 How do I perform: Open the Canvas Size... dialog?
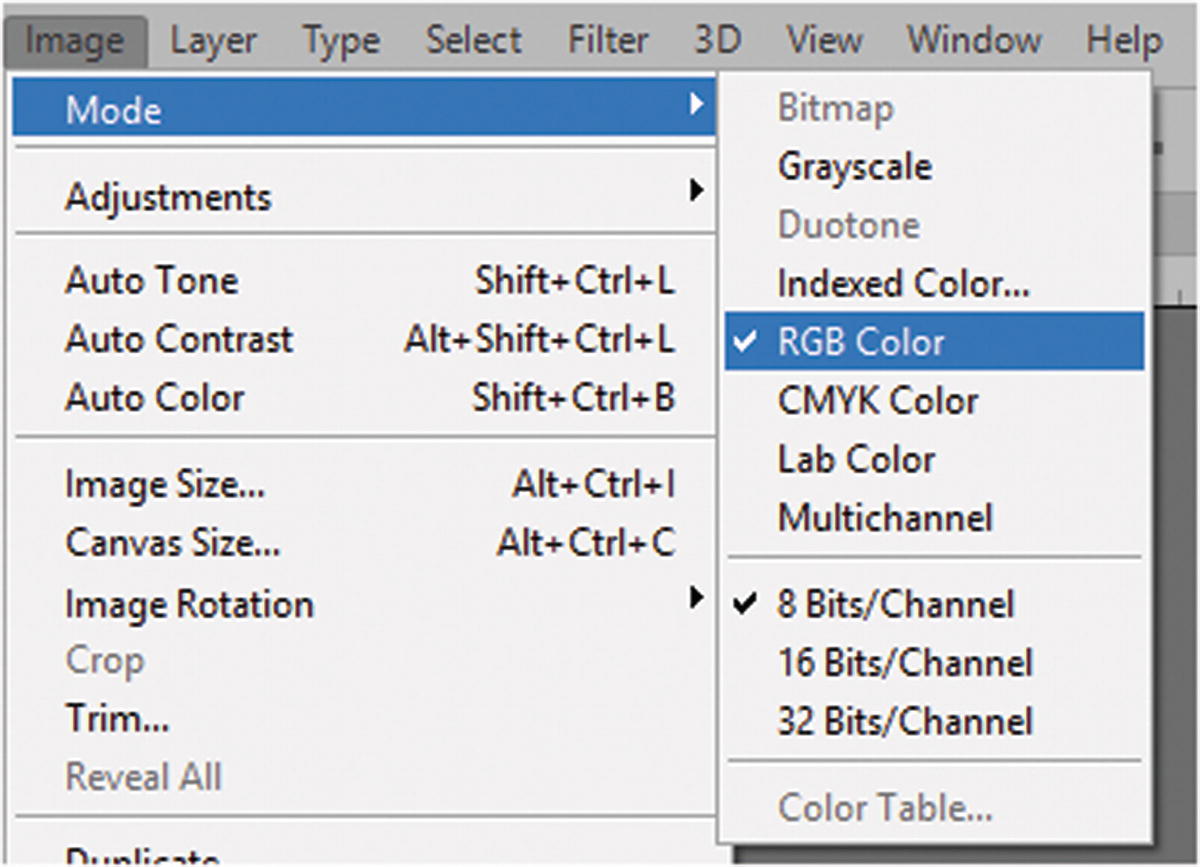point(172,544)
